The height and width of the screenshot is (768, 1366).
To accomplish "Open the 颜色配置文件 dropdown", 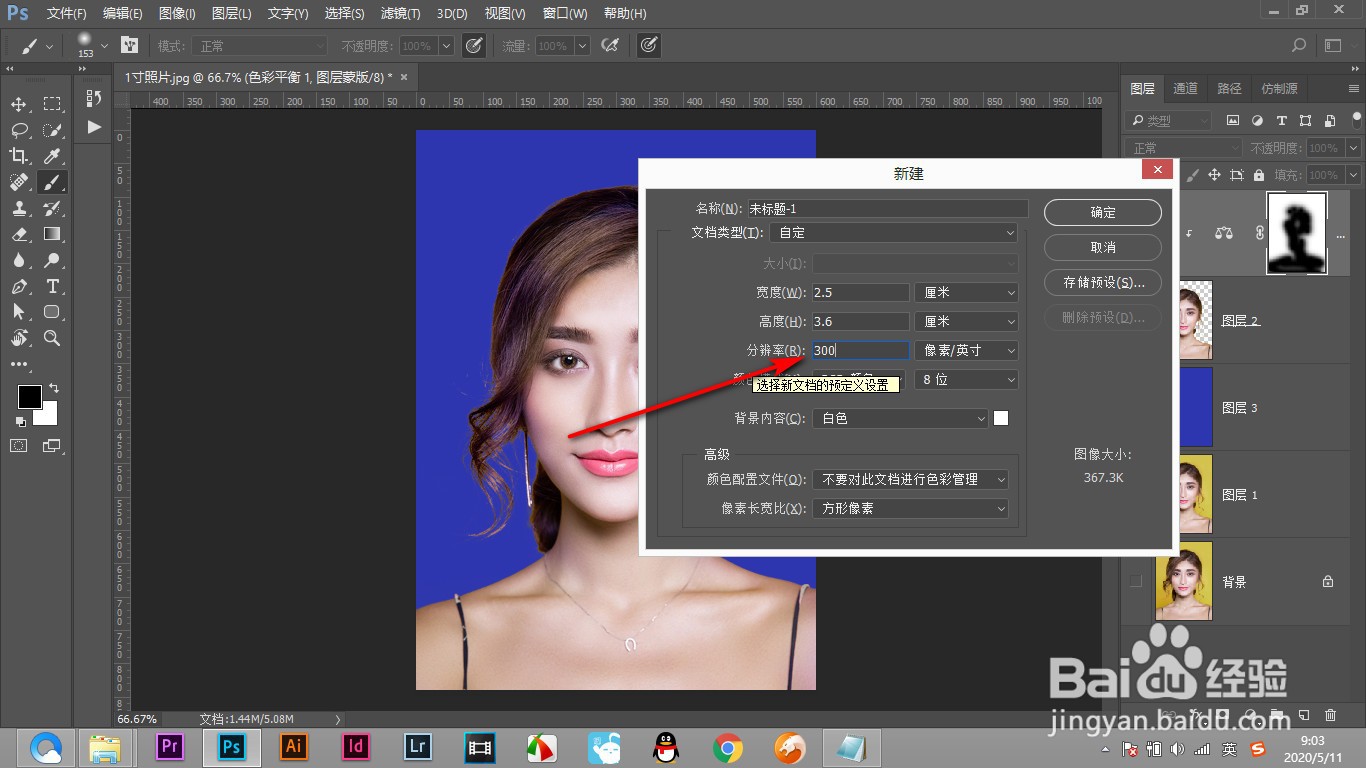I will click(910, 480).
